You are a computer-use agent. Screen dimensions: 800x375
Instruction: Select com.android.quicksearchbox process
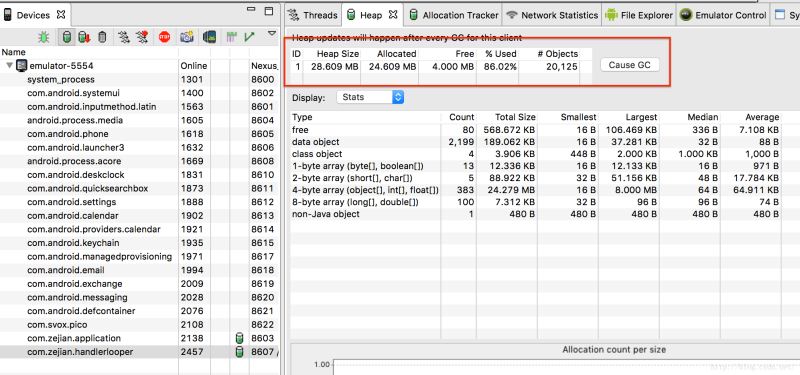pyautogui.click(x=140, y=188)
